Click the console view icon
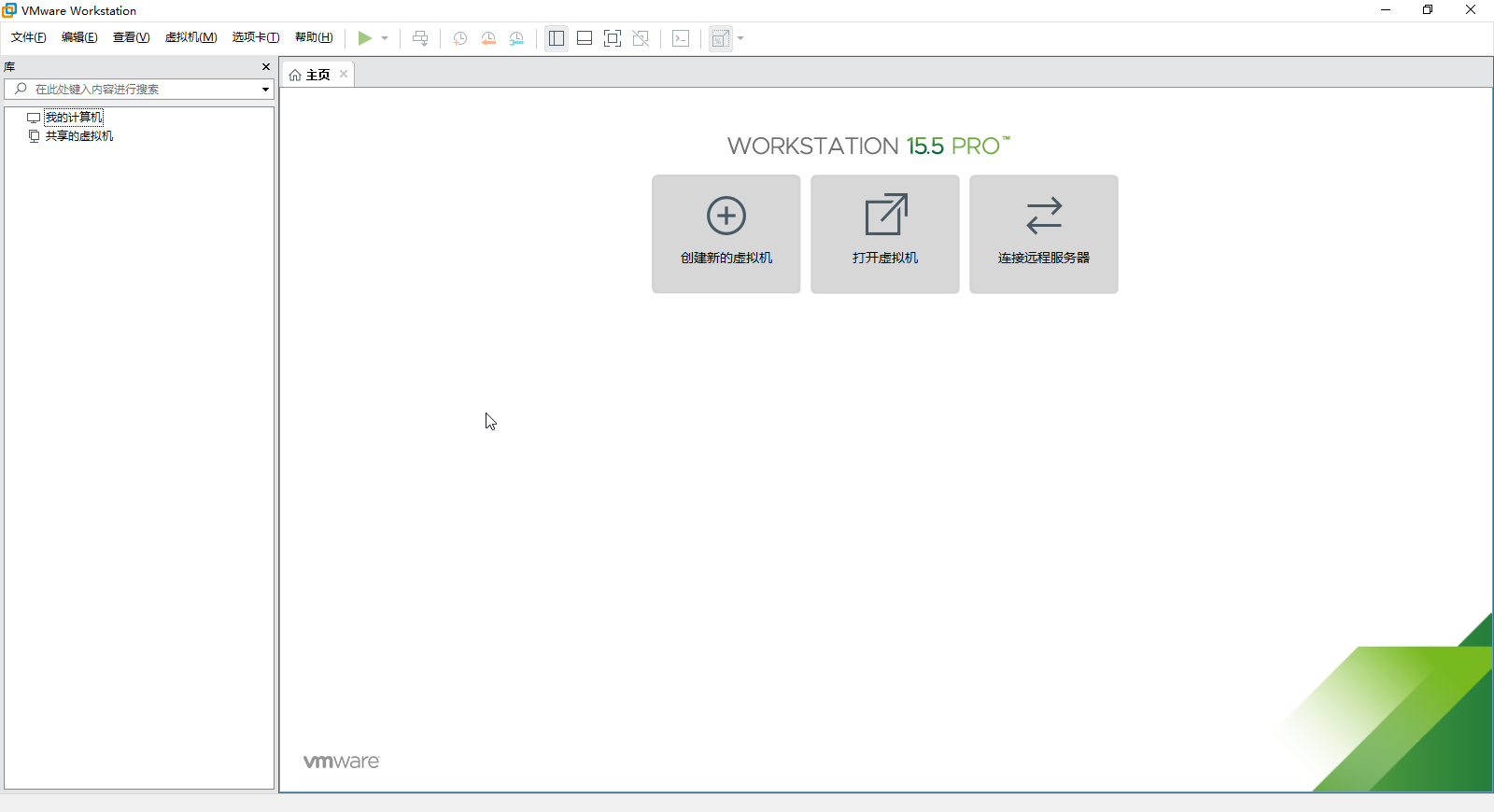The width and height of the screenshot is (1494, 812). click(x=681, y=38)
